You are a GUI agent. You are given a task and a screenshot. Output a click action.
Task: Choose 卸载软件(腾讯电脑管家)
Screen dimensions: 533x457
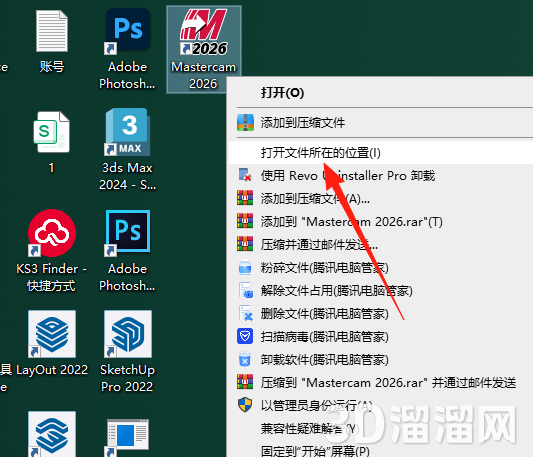tap(380, 360)
